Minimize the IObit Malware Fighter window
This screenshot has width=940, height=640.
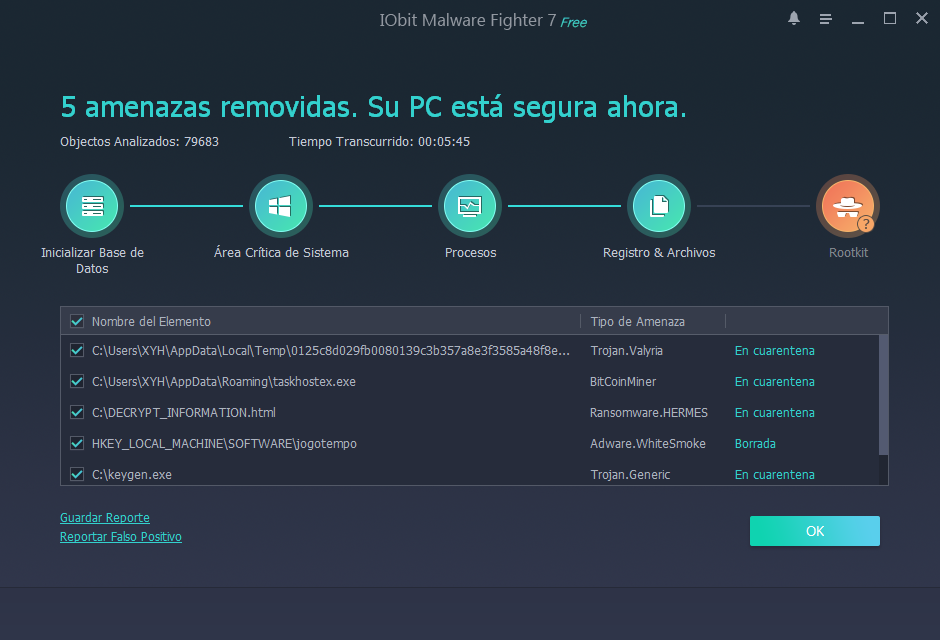(858, 22)
